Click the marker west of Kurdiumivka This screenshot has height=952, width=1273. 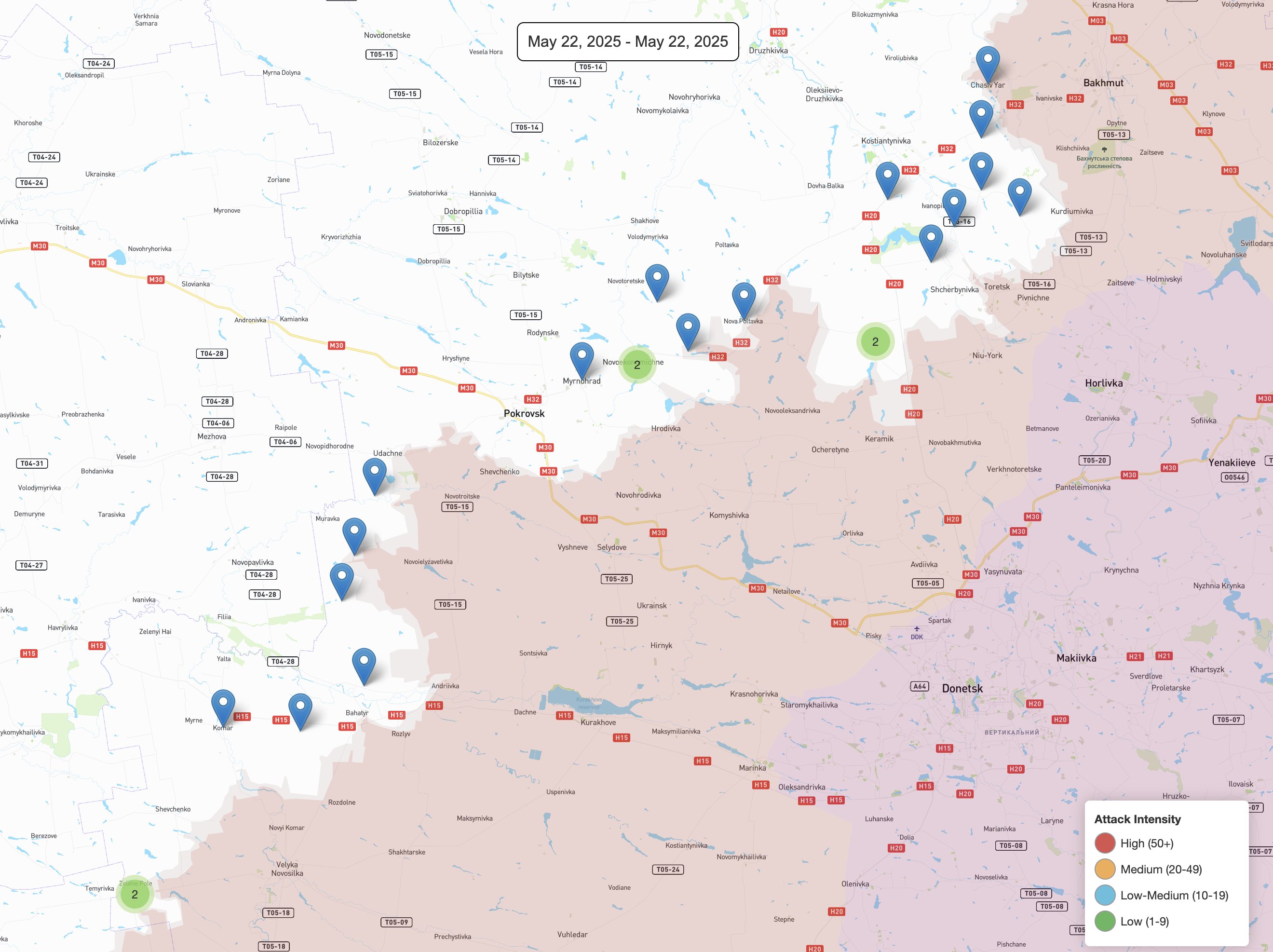(1019, 194)
